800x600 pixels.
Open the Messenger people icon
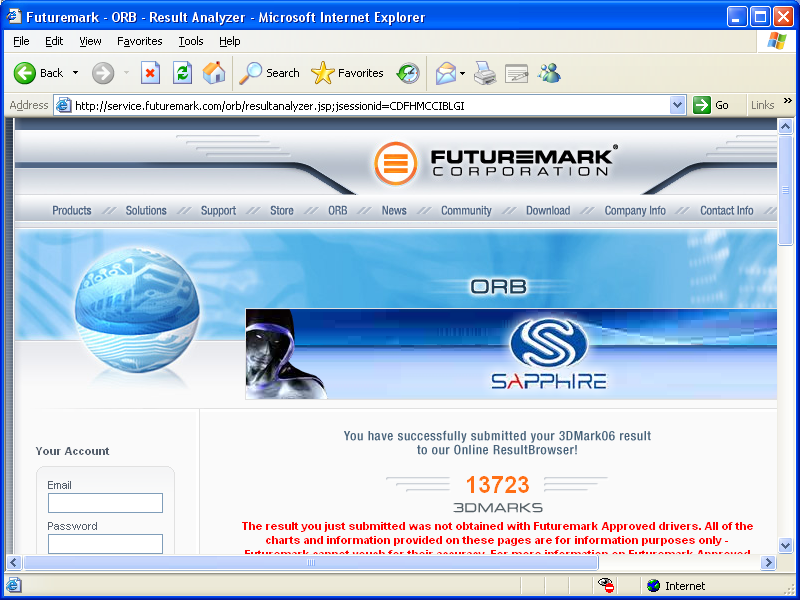[x=549, y=73]
